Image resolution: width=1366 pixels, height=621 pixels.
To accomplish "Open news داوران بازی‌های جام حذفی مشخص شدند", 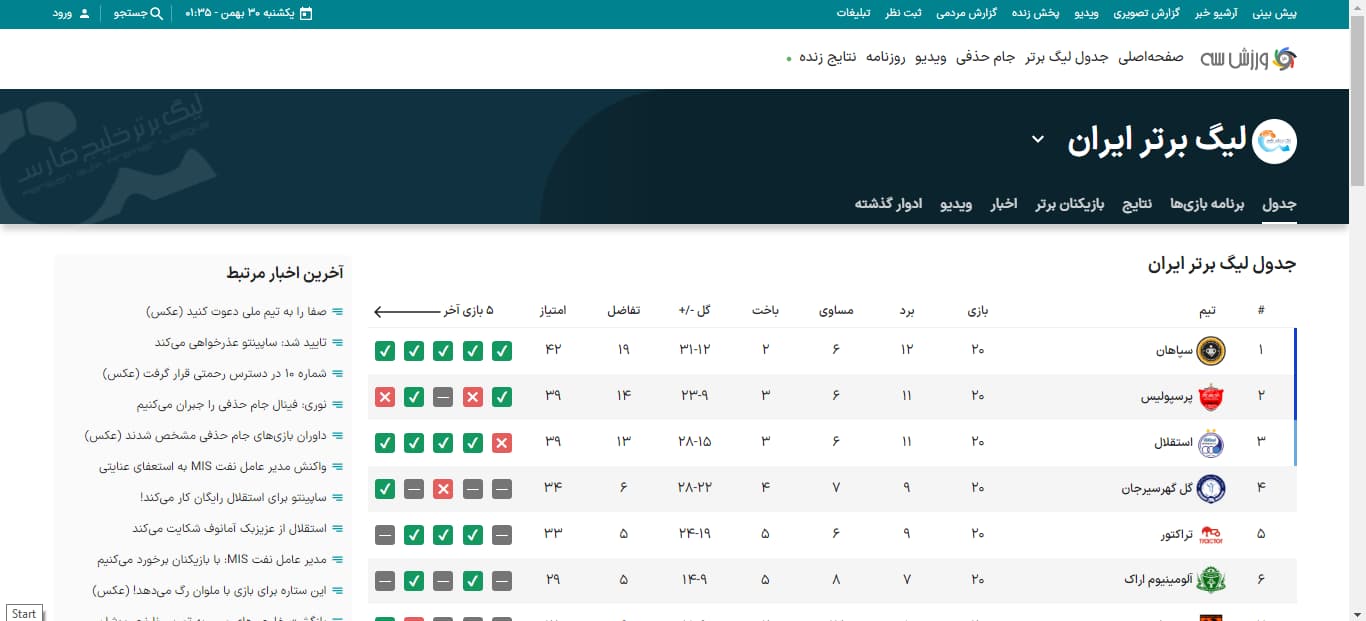I will click(205, 436).
